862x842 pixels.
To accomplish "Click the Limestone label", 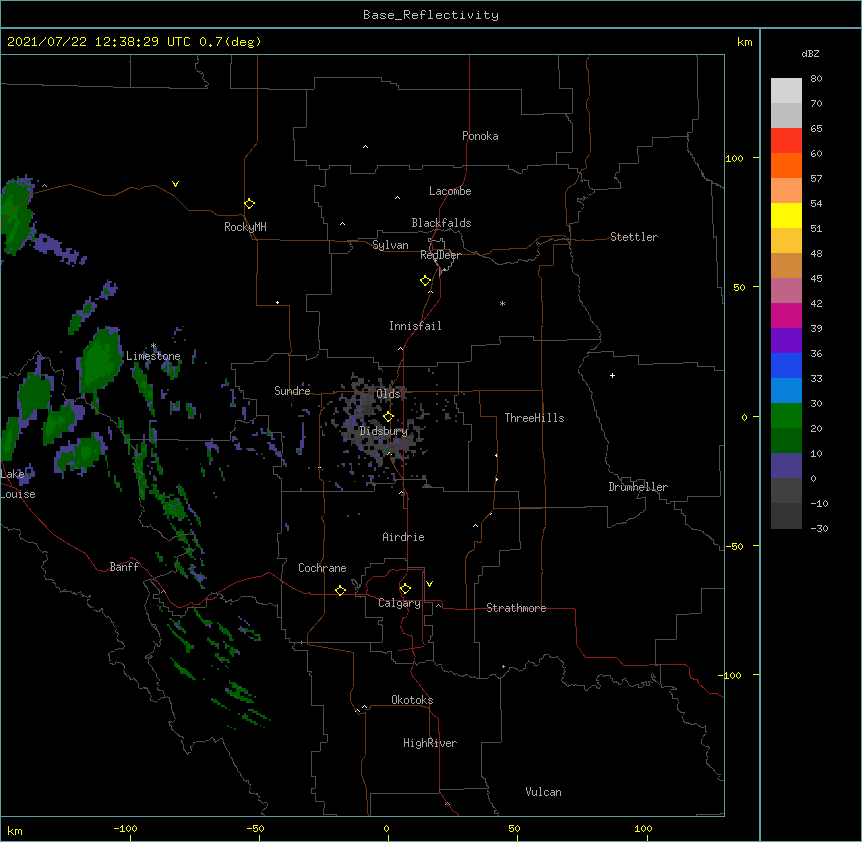I will pyautogui.click(x=153, y=356).
